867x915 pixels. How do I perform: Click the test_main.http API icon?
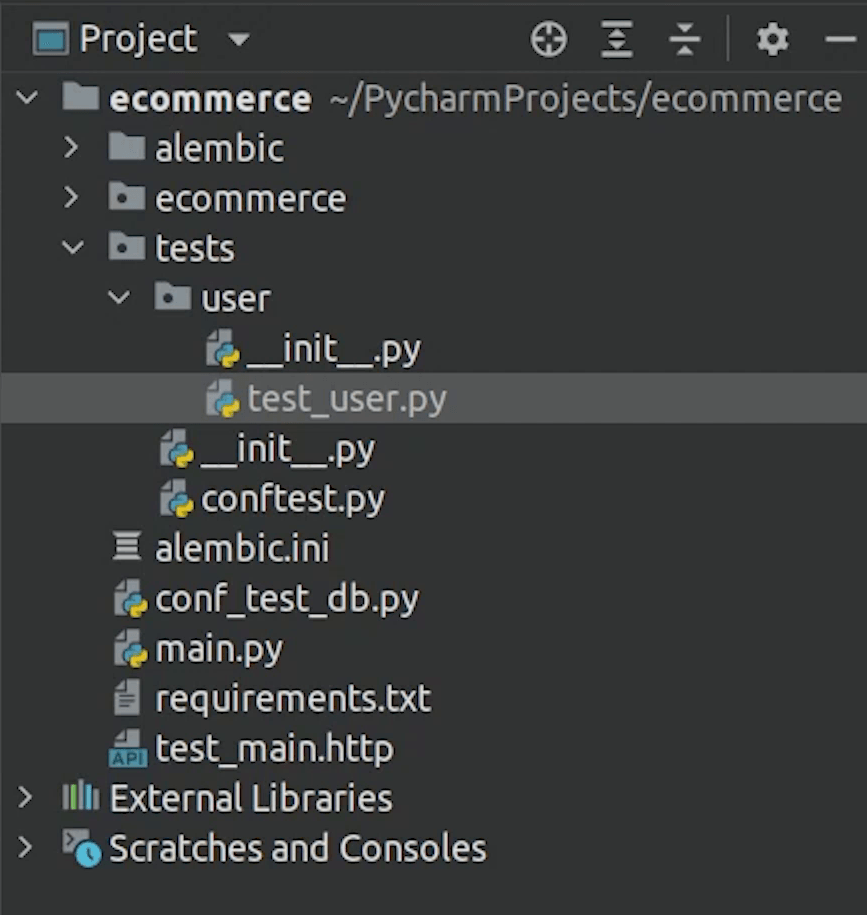click(129, 749)
